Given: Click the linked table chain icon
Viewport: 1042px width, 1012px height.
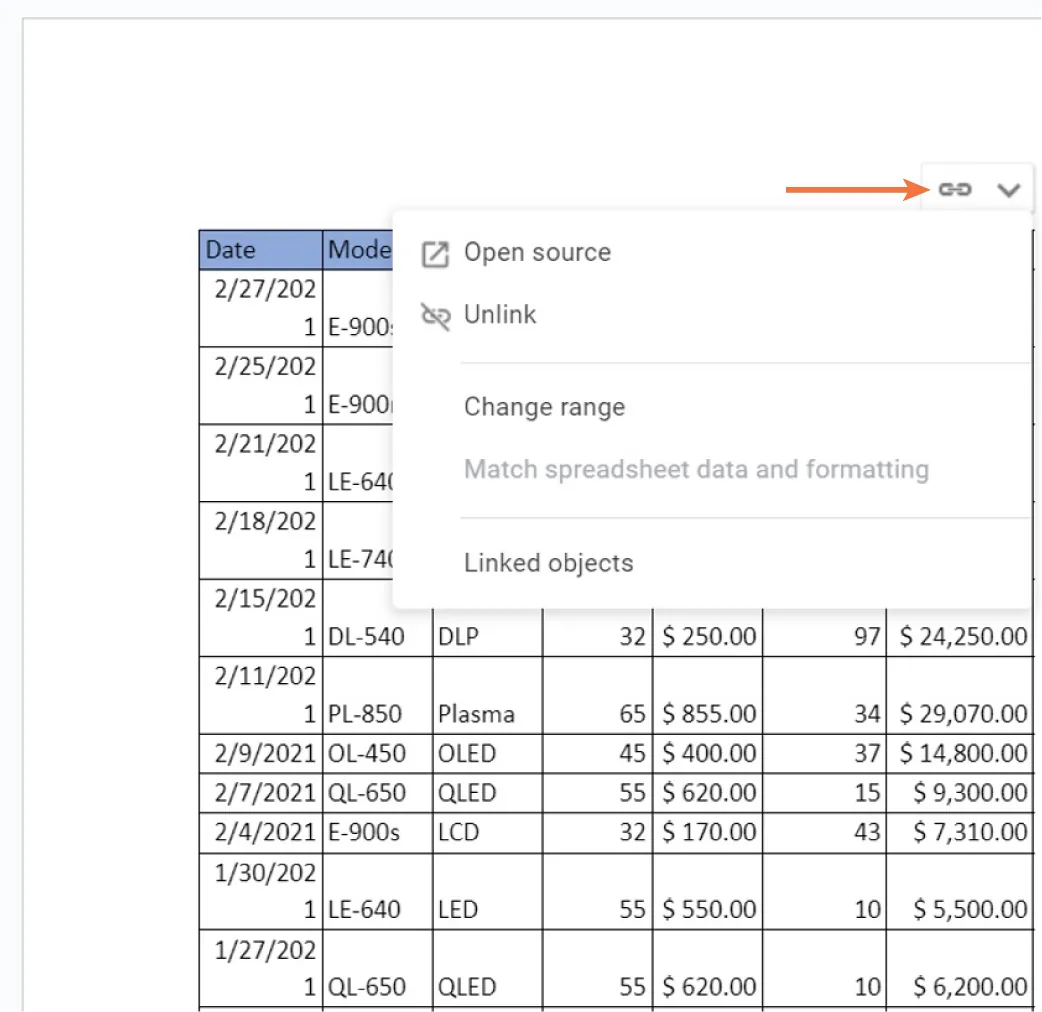Looking at the screenshot, I should [957, 188].
